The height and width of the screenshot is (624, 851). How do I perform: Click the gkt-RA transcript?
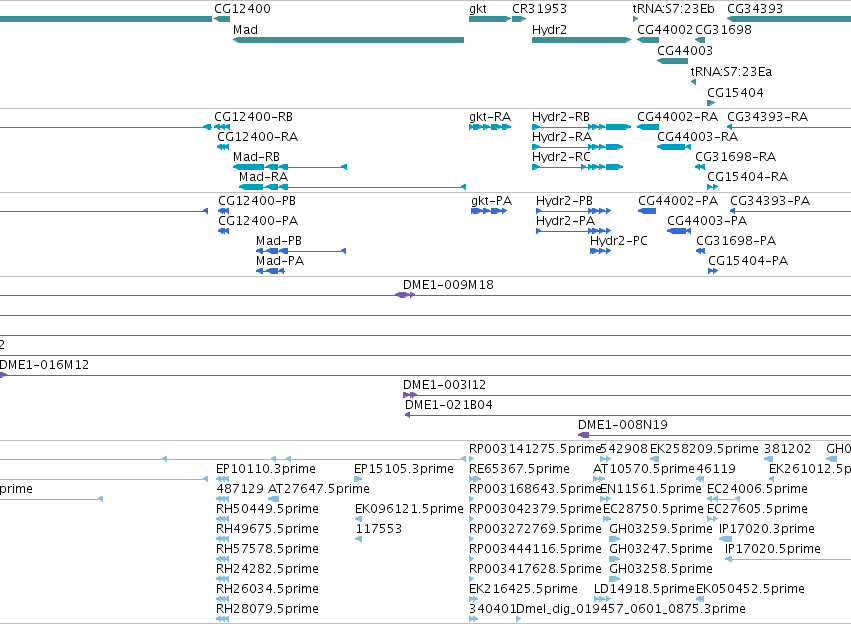point(490,127)
